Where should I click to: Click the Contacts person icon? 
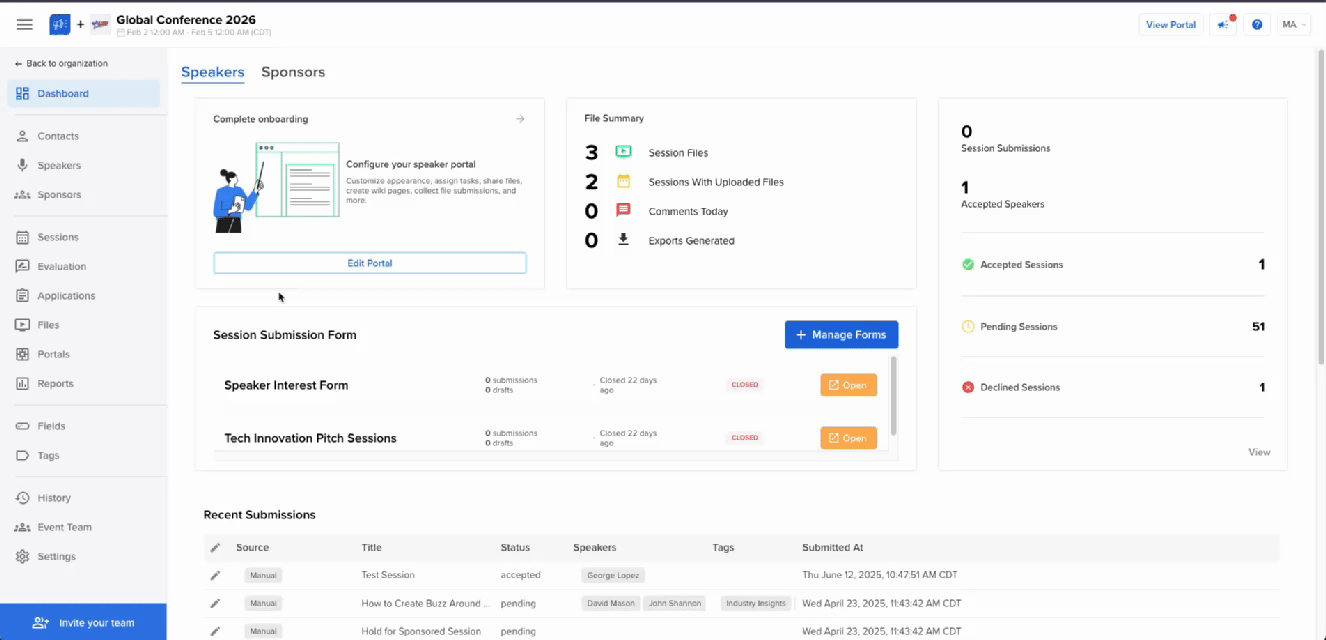click(22, 136)
